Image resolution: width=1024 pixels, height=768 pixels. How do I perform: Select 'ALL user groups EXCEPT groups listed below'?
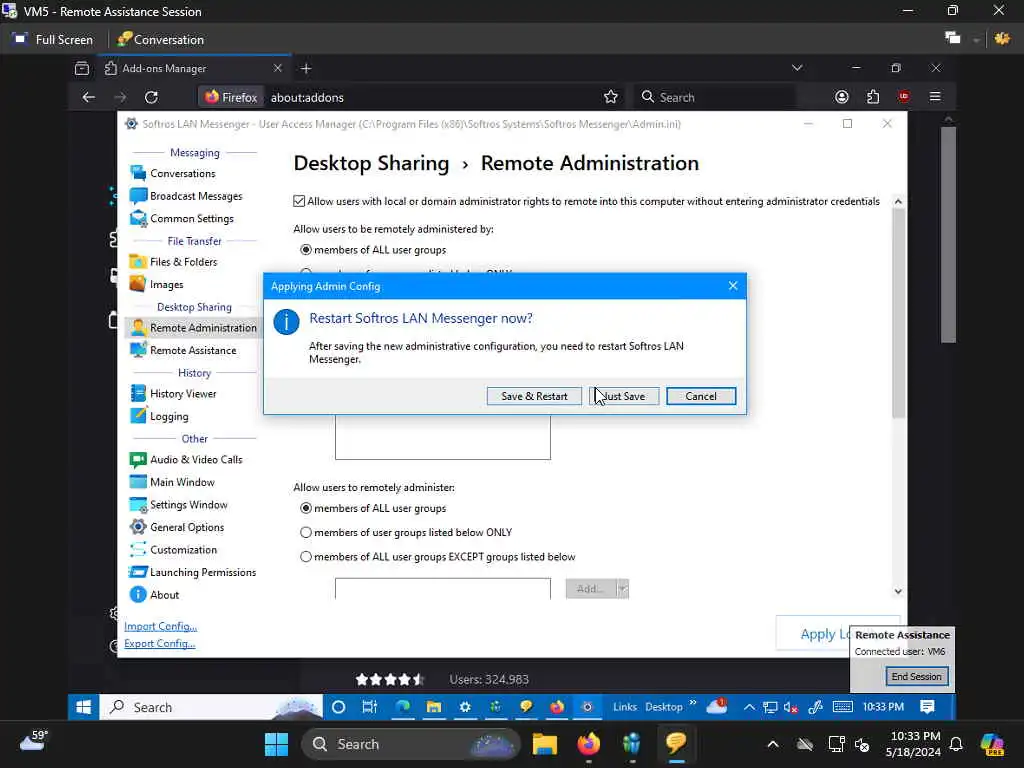(x=306, y=557)
